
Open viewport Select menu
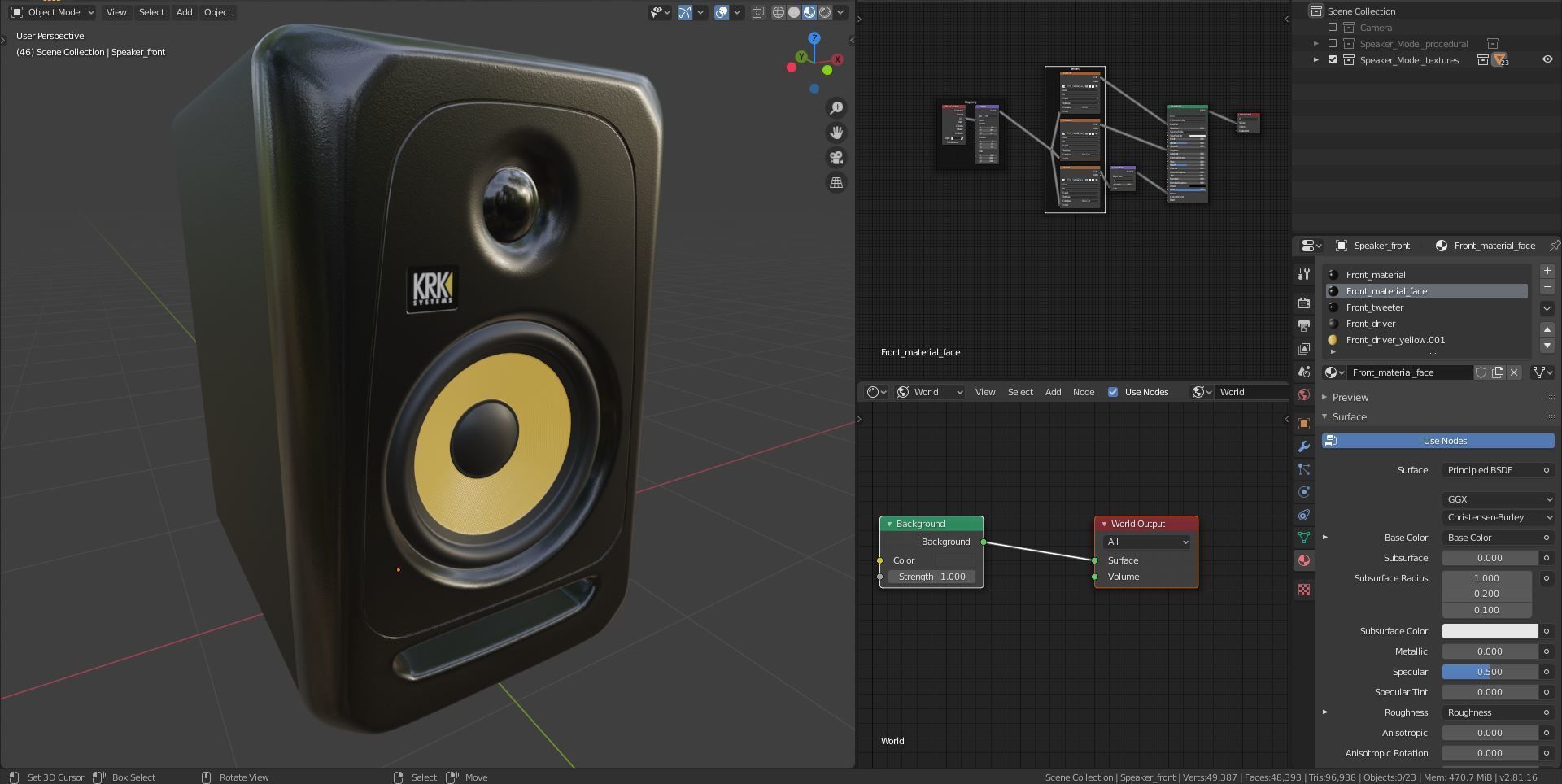click(151, 12)
